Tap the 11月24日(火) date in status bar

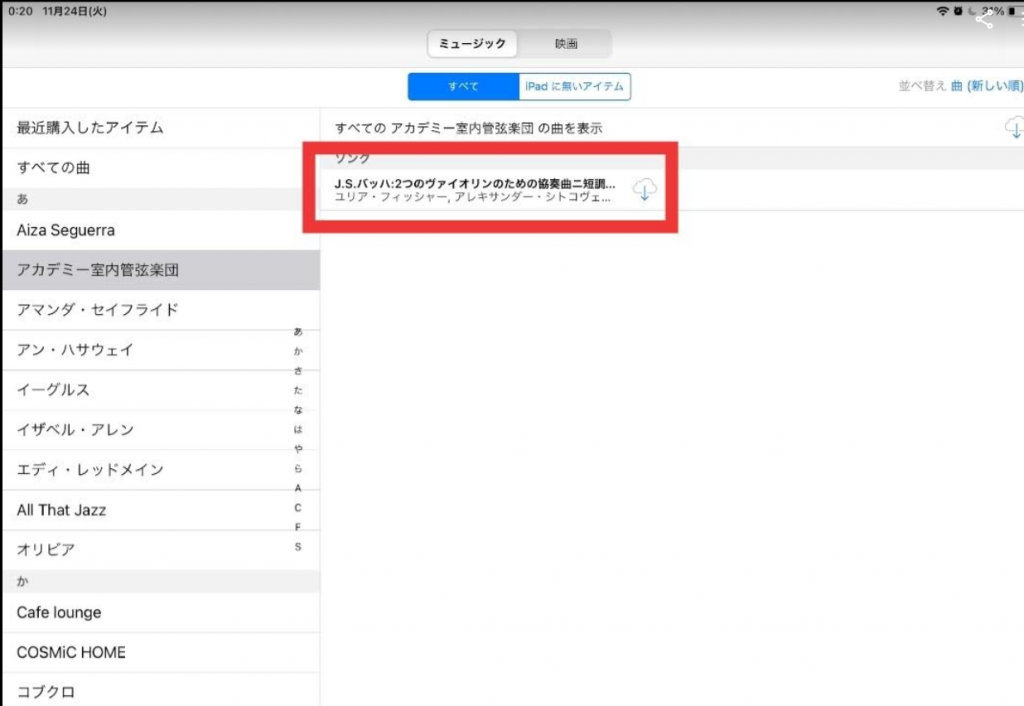[74, 11]
